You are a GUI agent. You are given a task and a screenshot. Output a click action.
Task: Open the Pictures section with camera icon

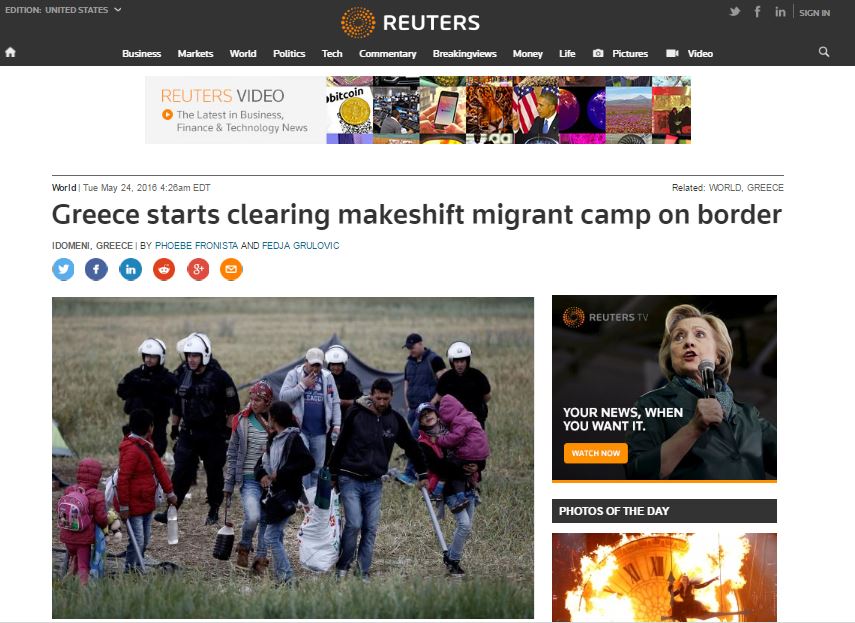point(621,53)
